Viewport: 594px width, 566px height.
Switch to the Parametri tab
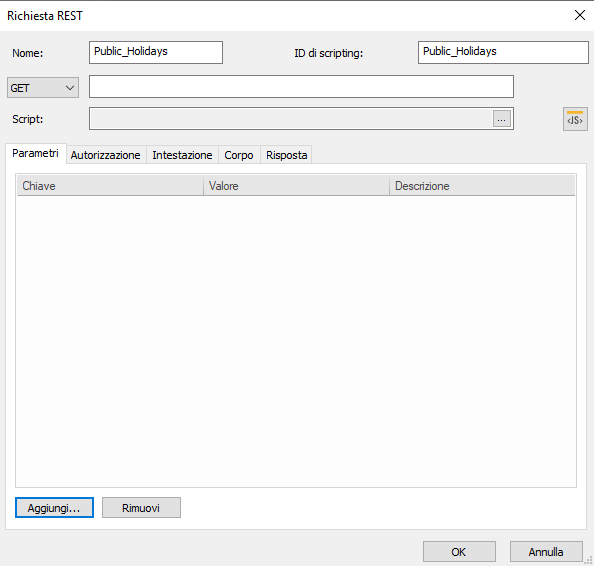[x=36, y=153]
